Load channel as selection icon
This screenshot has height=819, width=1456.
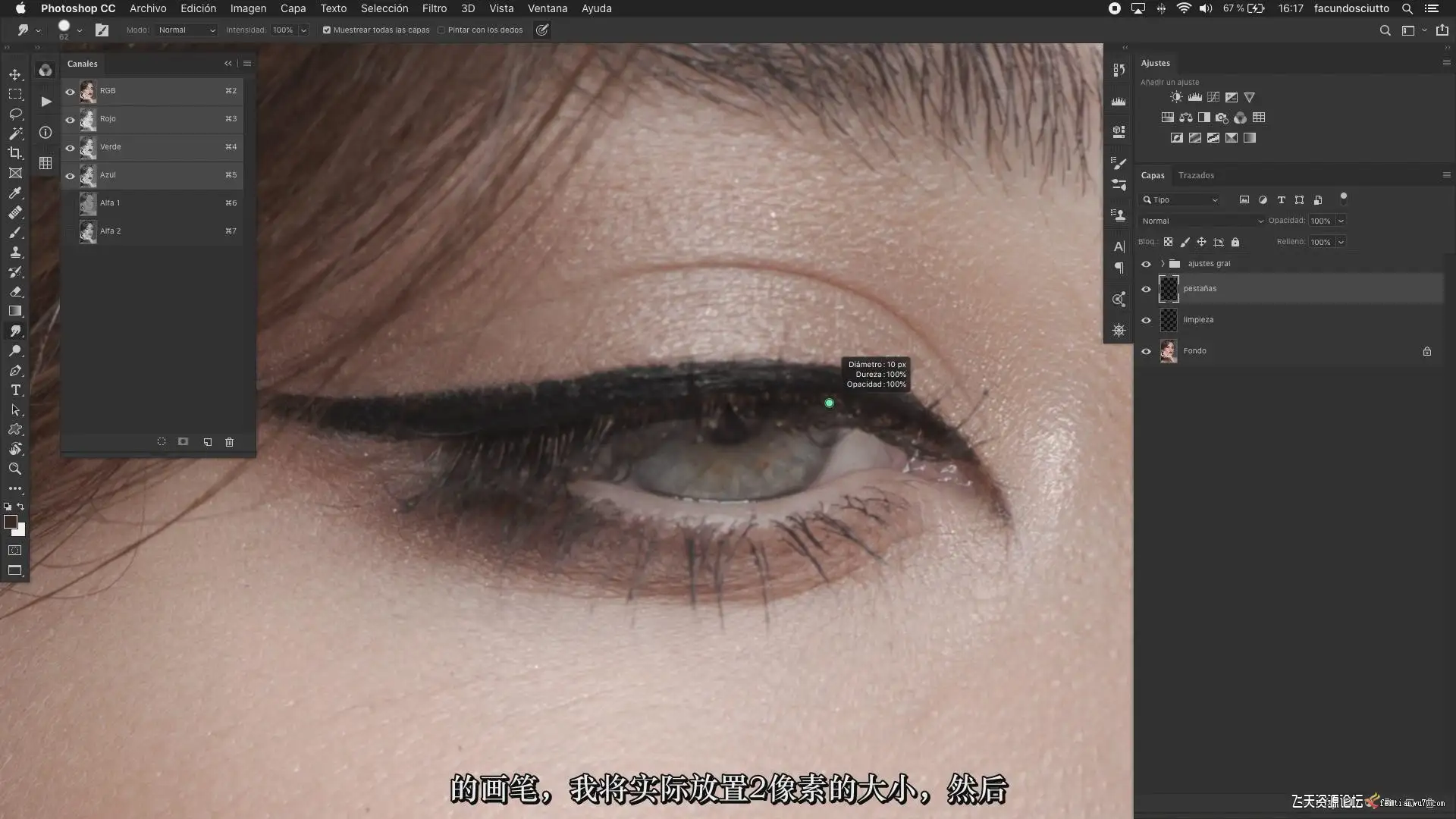pos(162,442)
